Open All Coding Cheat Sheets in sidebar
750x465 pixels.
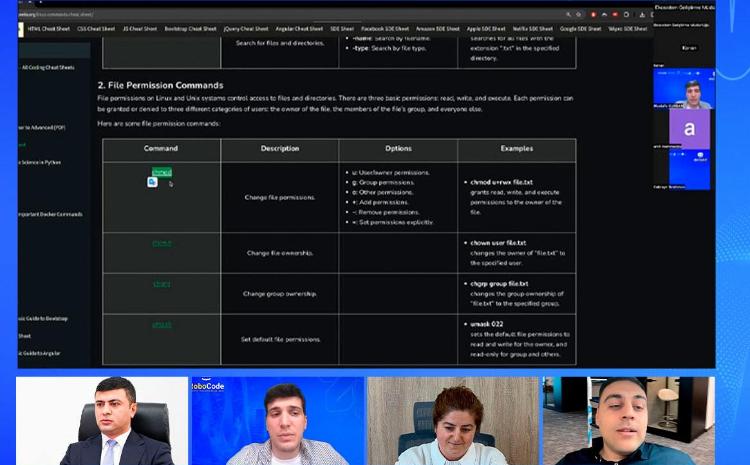(48, 67)
